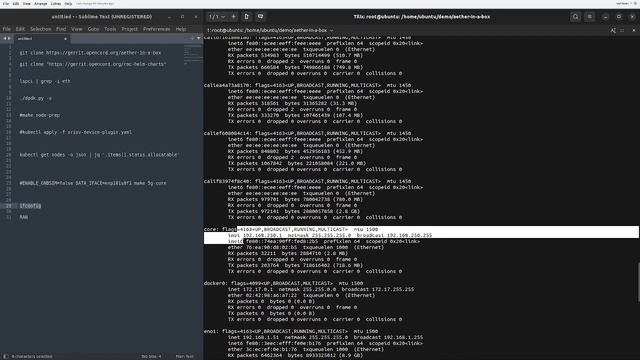Image resolution: width=640 pixels, height=360 pixels.
Task: Go to previous tab with left arrow
Action: (4, 38)
